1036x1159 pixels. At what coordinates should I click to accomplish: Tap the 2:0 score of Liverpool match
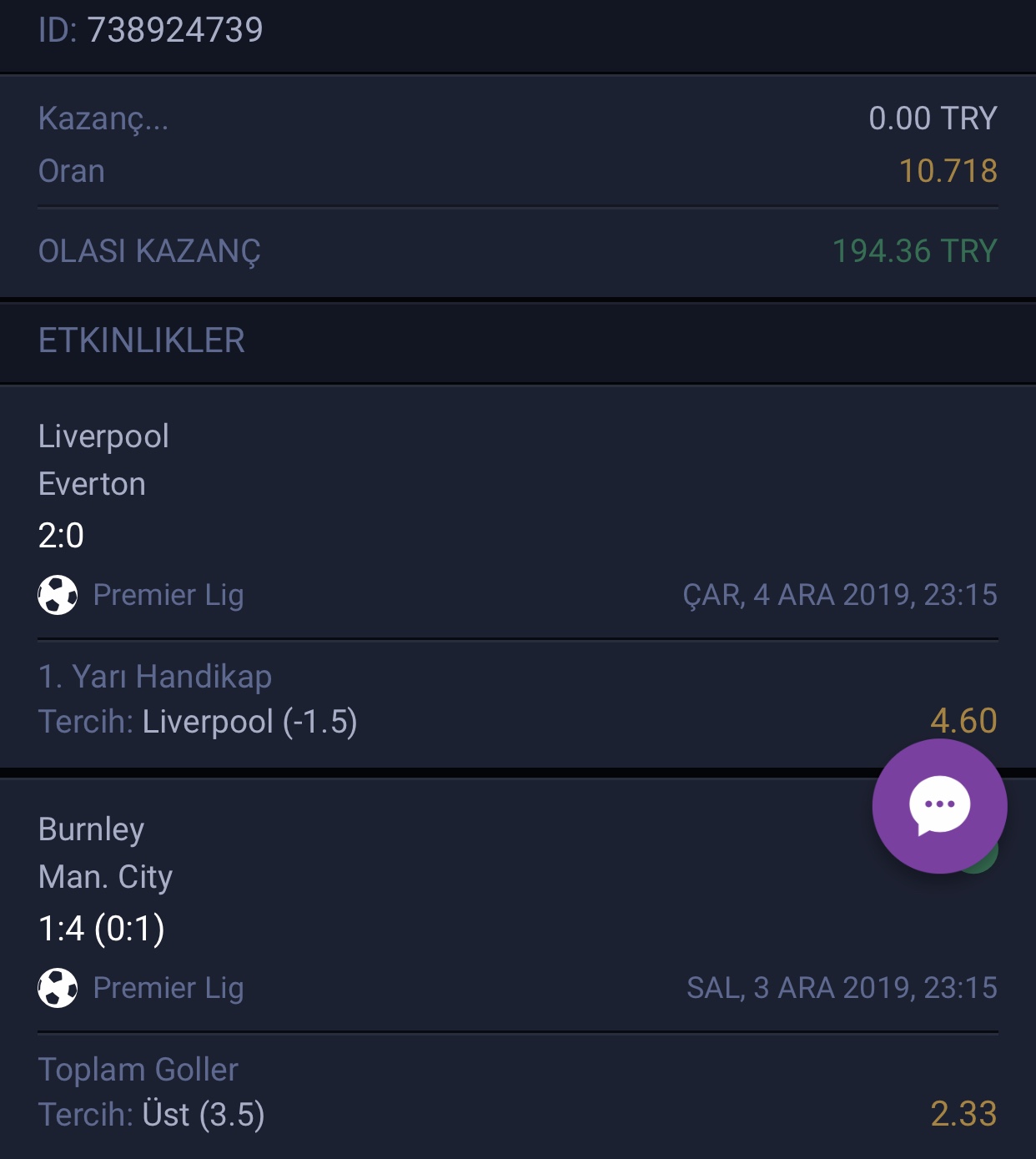61,536
